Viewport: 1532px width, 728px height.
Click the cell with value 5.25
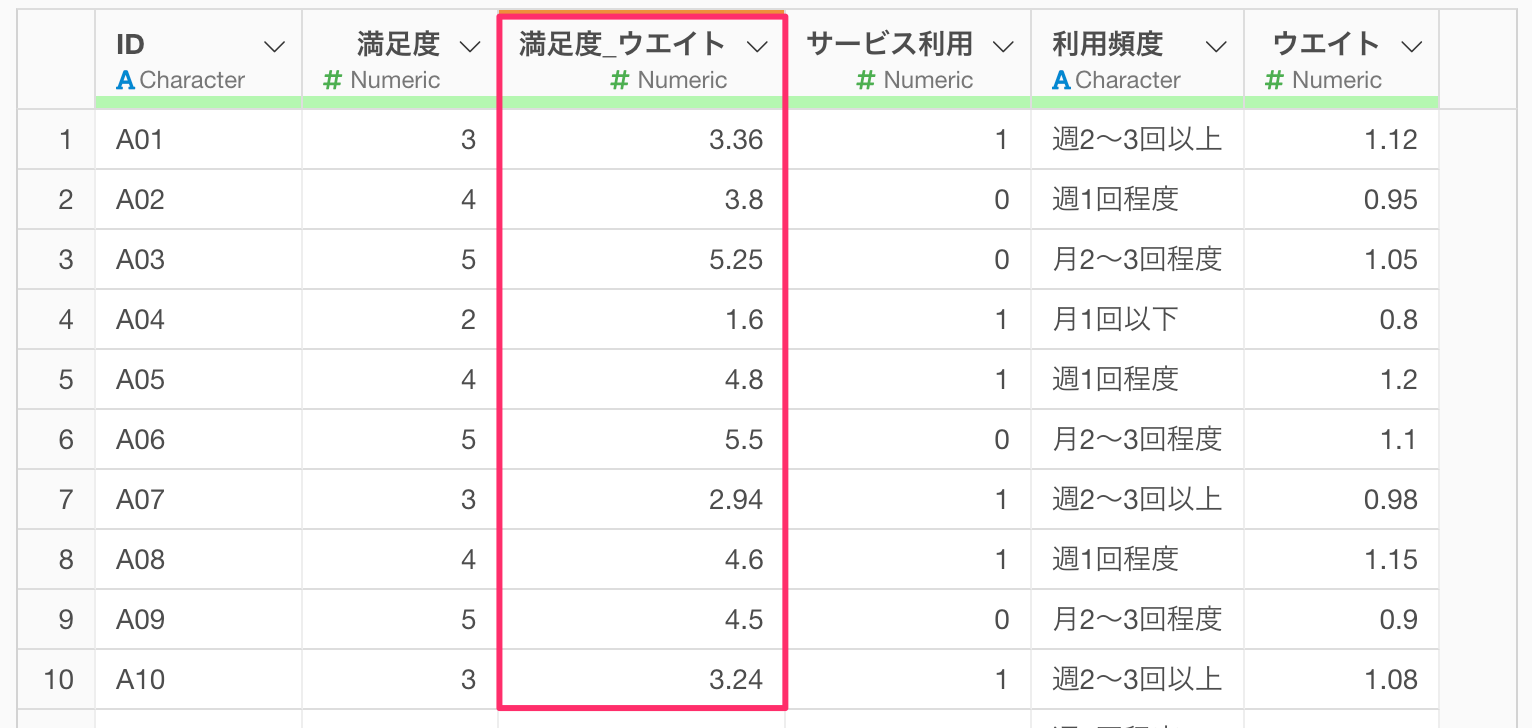641,260
